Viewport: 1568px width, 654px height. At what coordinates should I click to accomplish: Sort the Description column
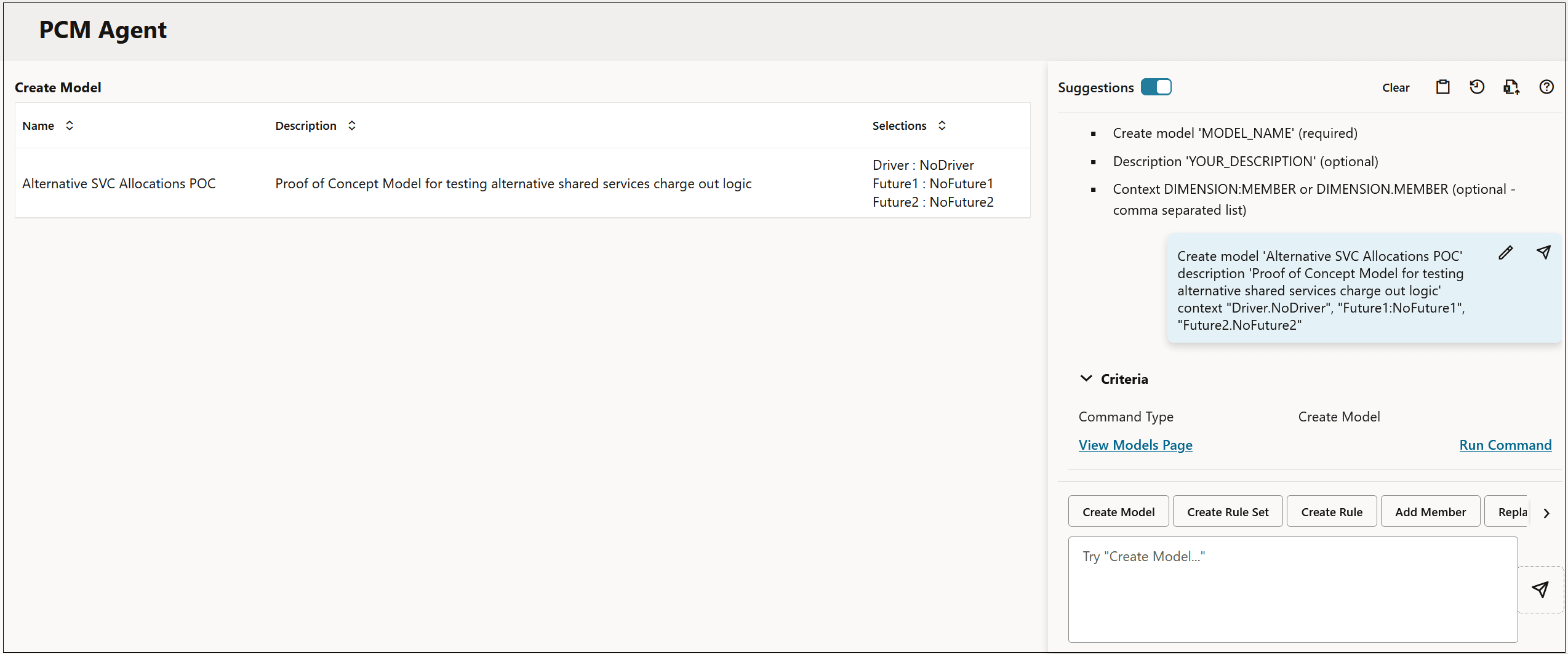(x=351, y=126)
